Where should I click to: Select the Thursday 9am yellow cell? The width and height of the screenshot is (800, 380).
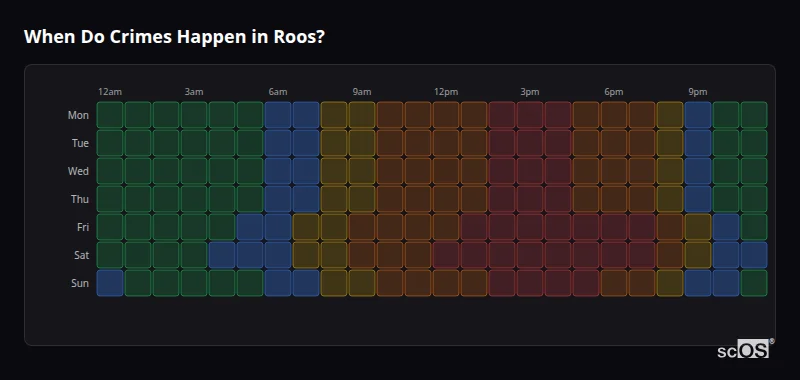click(362, 199)
